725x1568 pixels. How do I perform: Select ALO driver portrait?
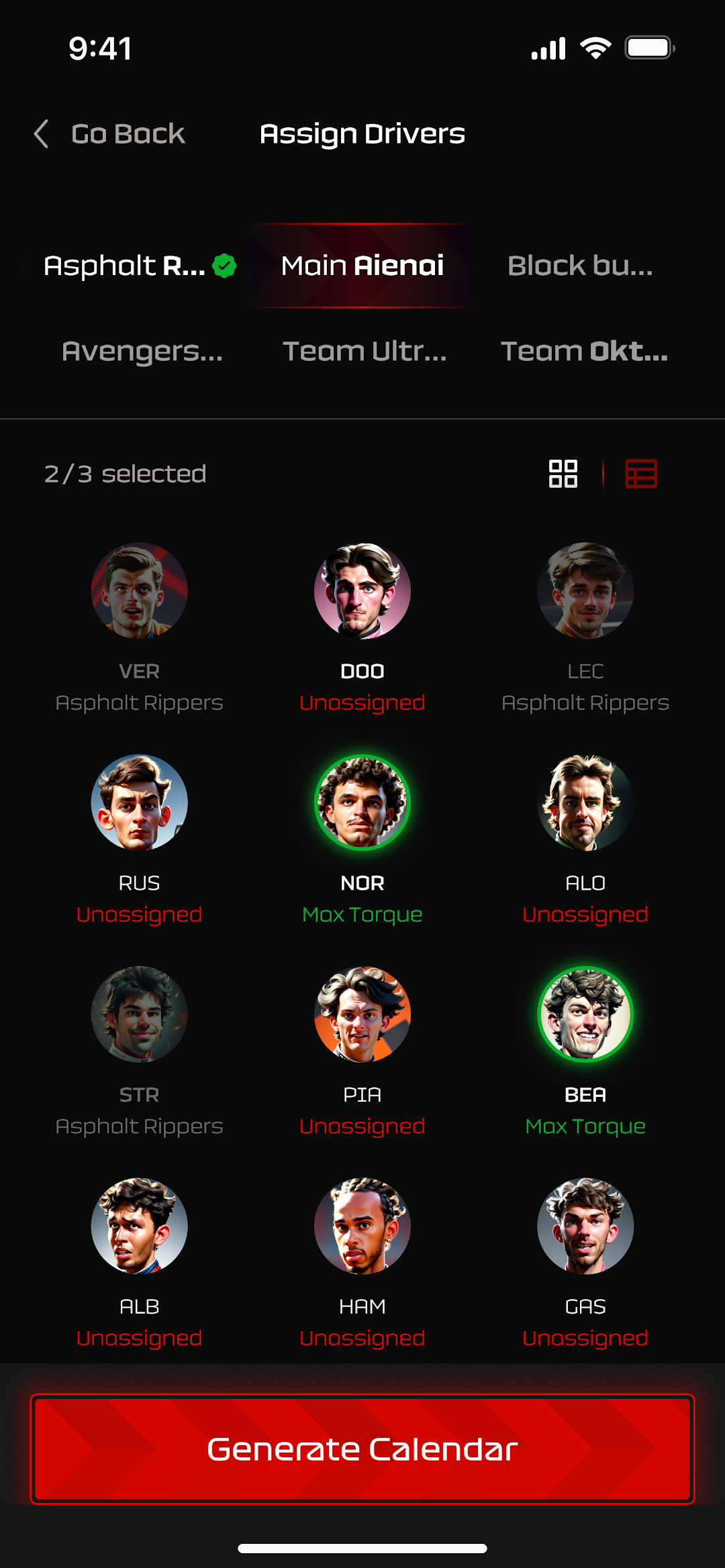point(585,802)
